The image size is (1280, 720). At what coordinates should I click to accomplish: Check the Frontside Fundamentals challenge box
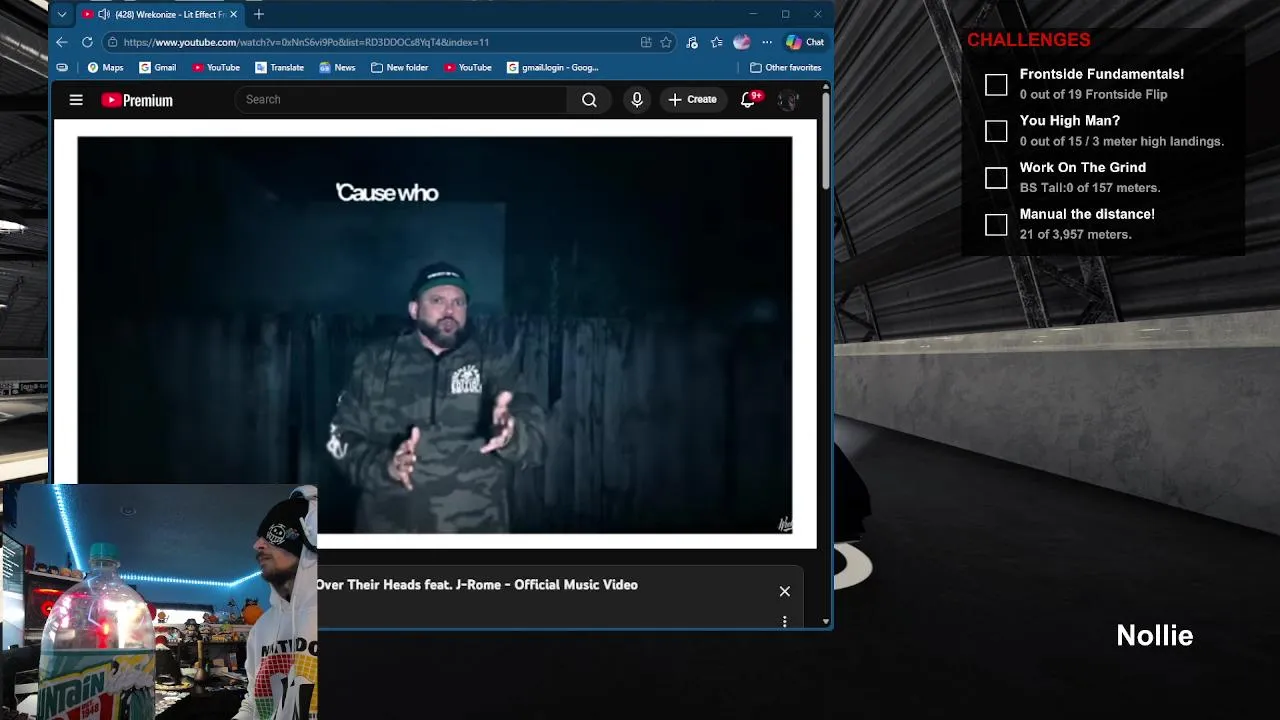click(996, 85)
